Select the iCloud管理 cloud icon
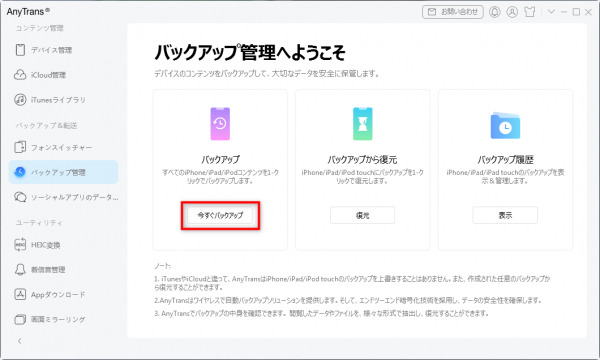600x360 pixels. pos(20,75)
